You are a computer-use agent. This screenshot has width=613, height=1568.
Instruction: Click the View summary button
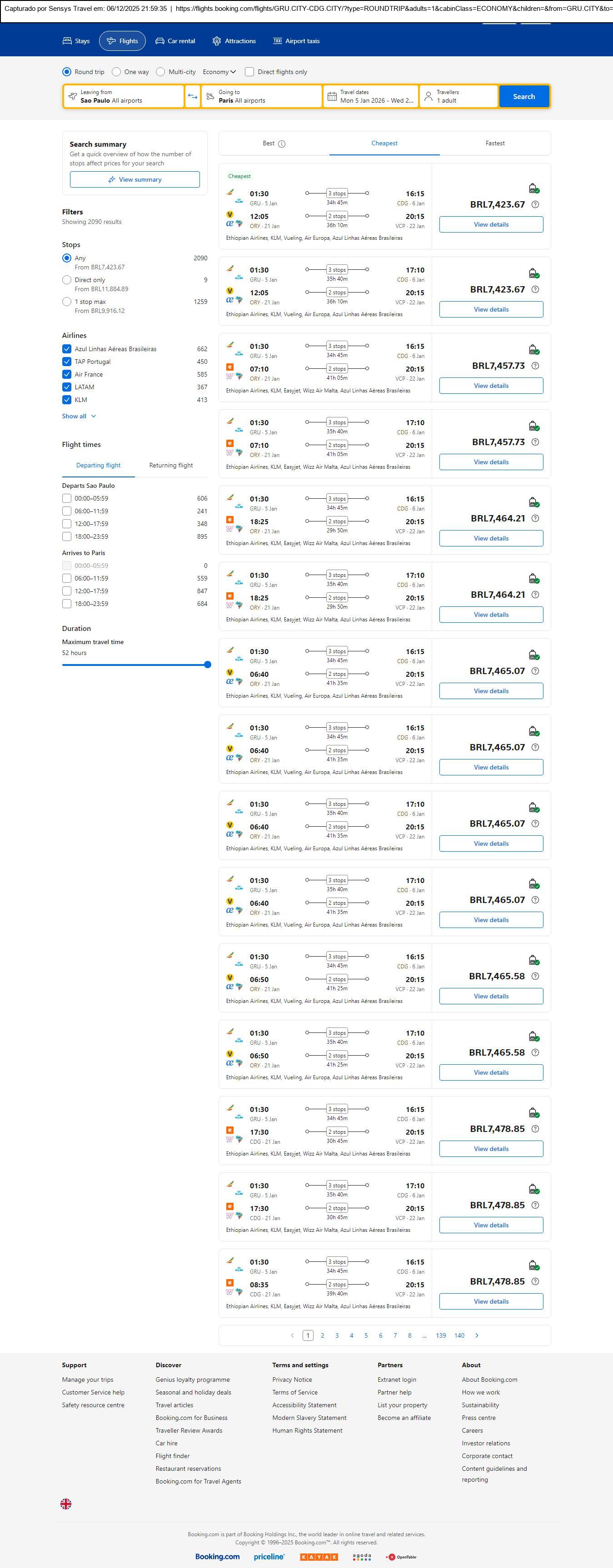click(x=135, y=179)
